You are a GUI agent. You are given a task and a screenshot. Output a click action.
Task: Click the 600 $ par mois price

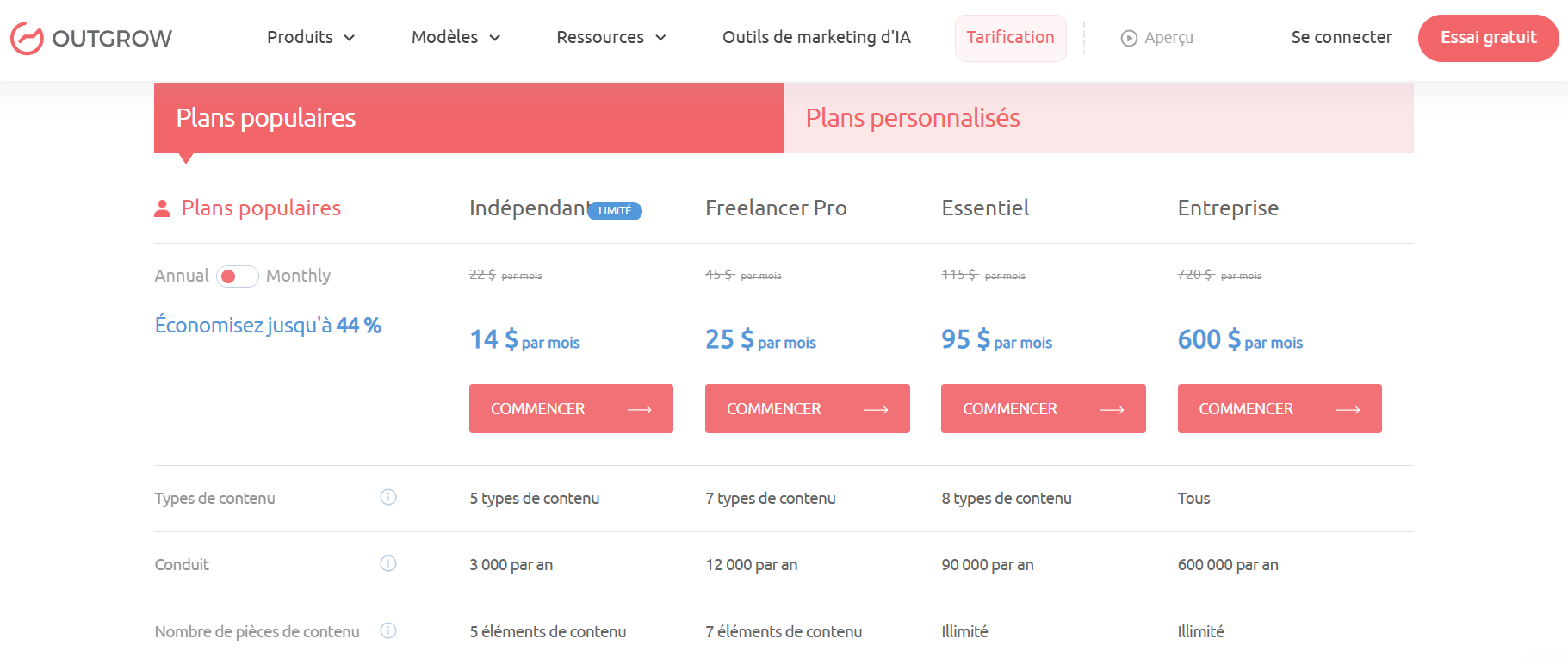[x=1240, y=340]
